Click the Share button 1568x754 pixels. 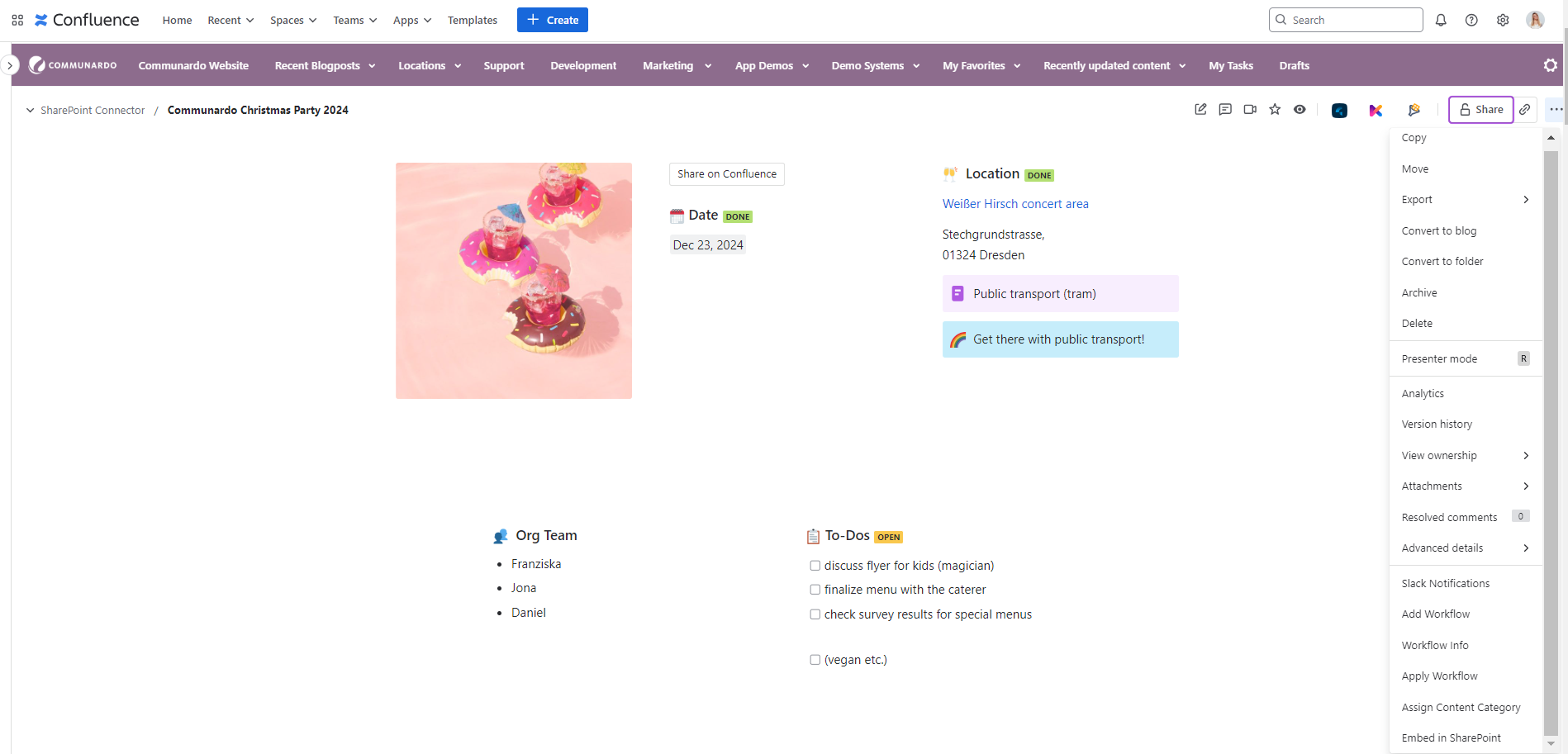pyautogui.click(x=1480, y=110)
